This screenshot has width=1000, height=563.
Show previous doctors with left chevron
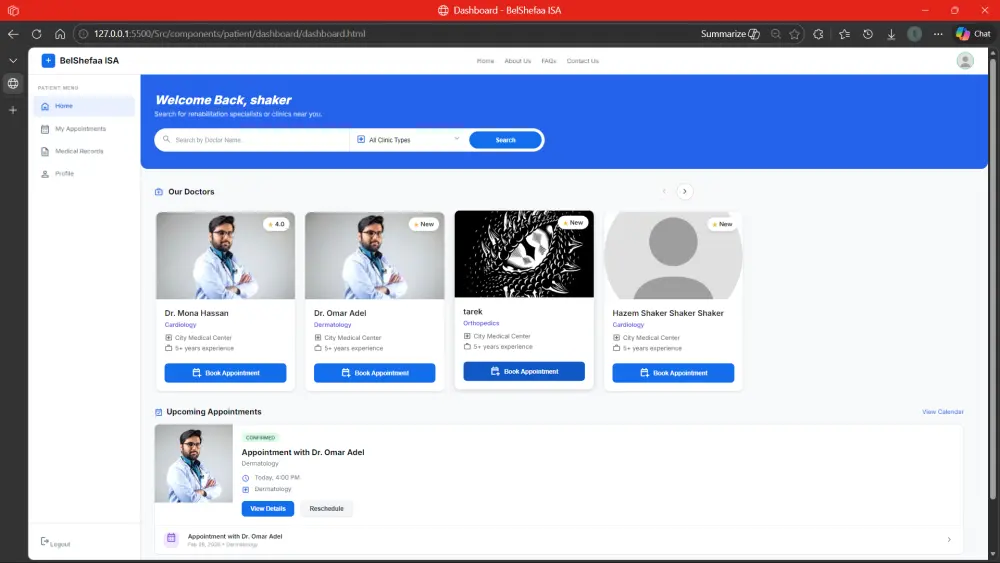pos(664,191)
